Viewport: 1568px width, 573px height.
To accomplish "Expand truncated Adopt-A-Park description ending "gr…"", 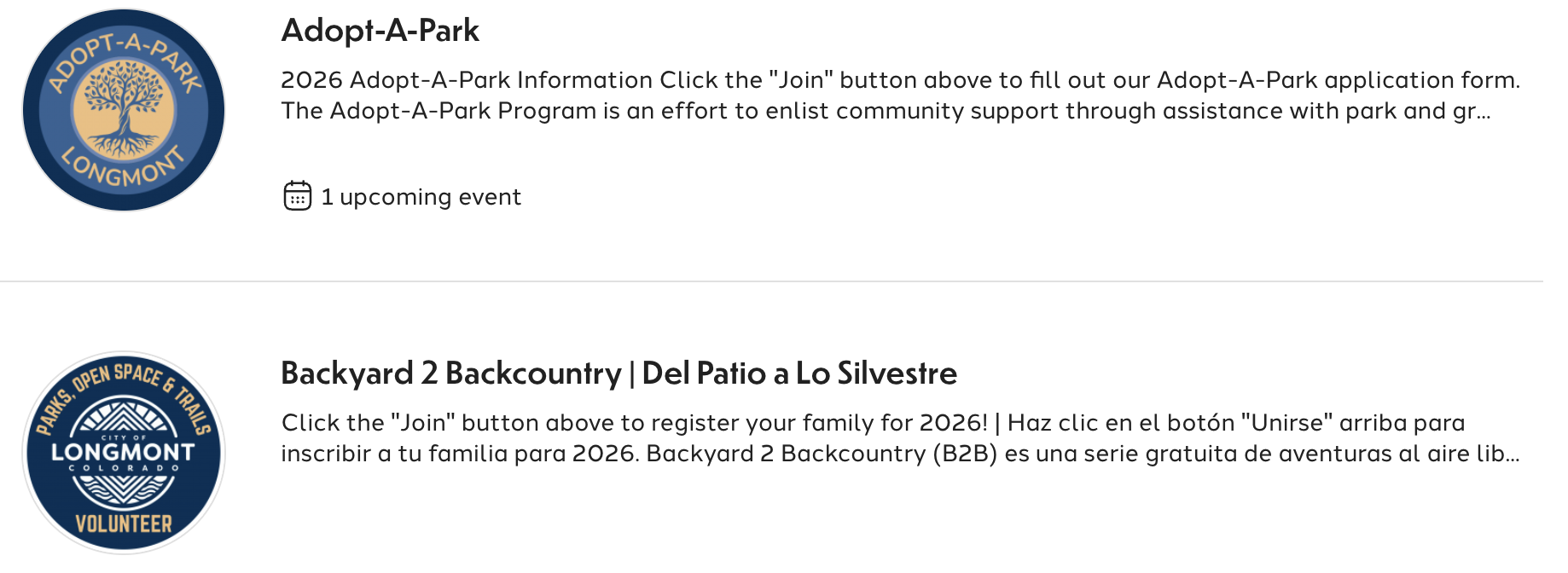I will pyautogui.click(x=1474, y=111).
